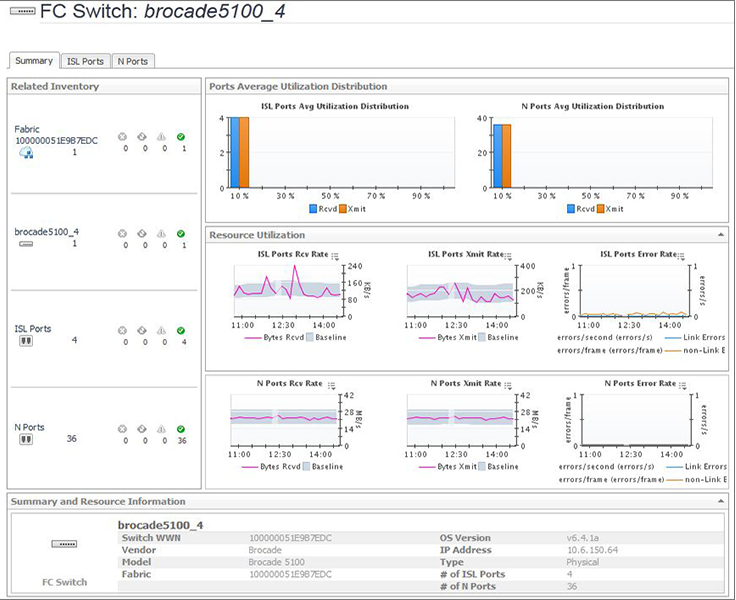
Task: Click the N Ports row normal green status icon
Action: click(181, 429)
